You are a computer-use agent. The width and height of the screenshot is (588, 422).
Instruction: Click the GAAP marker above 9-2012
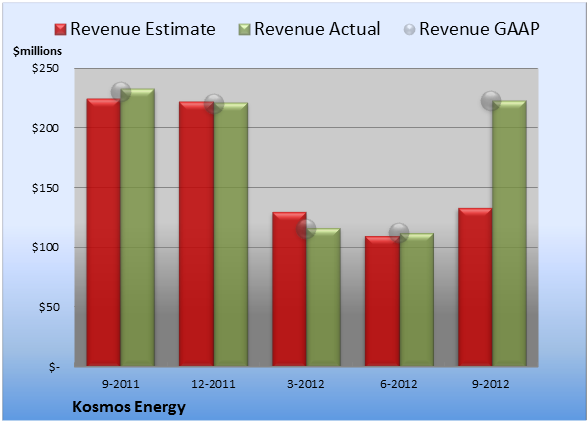pos(491,101)
